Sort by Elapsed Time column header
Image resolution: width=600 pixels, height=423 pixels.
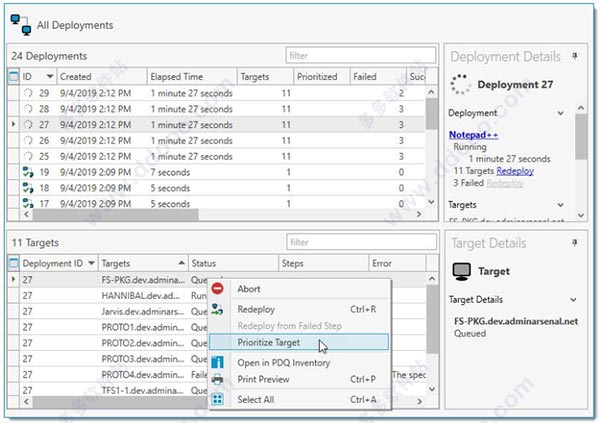click(x=192, y=76)
